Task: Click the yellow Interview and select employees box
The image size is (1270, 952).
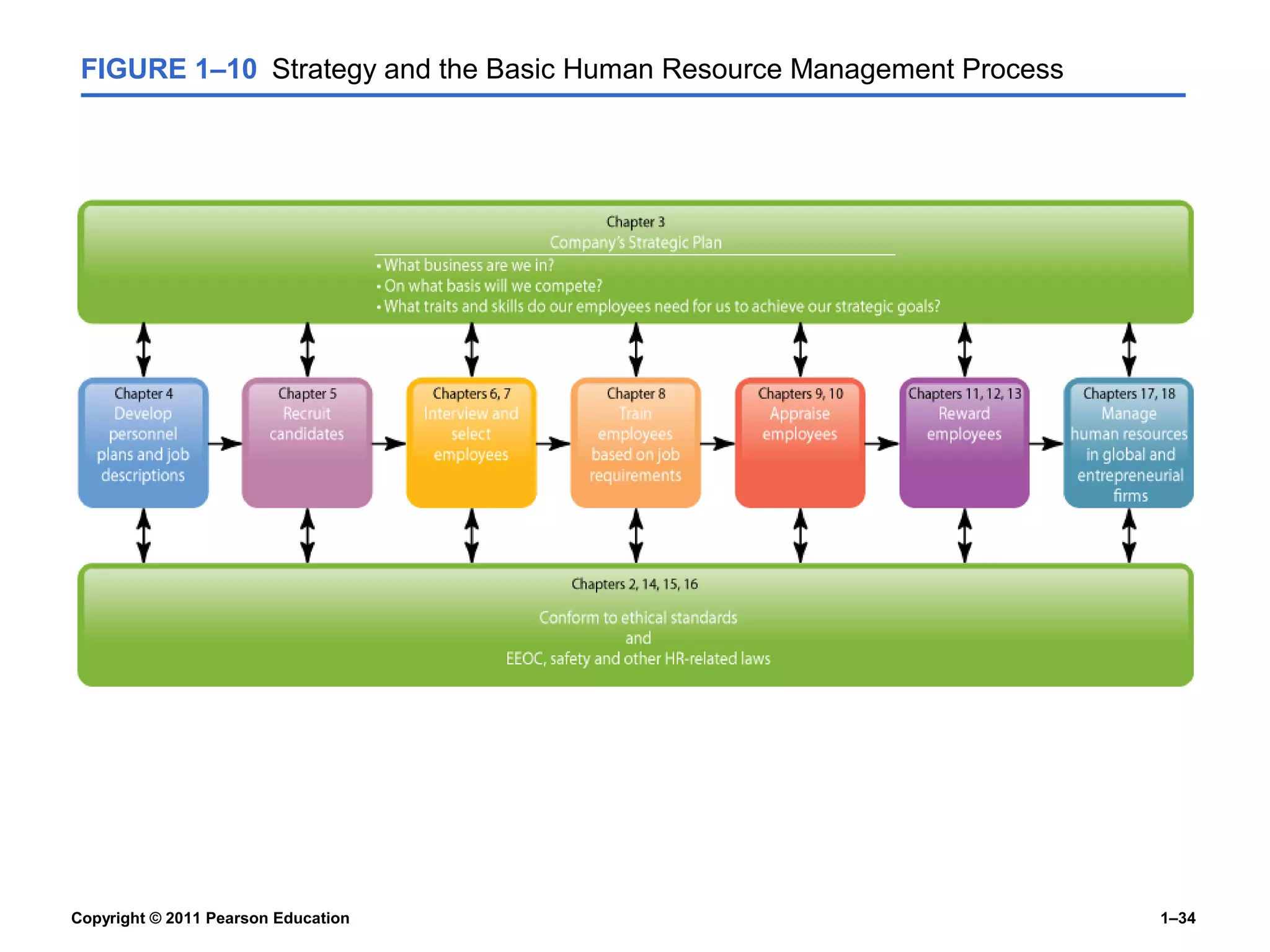Action: tap(471, 443)
